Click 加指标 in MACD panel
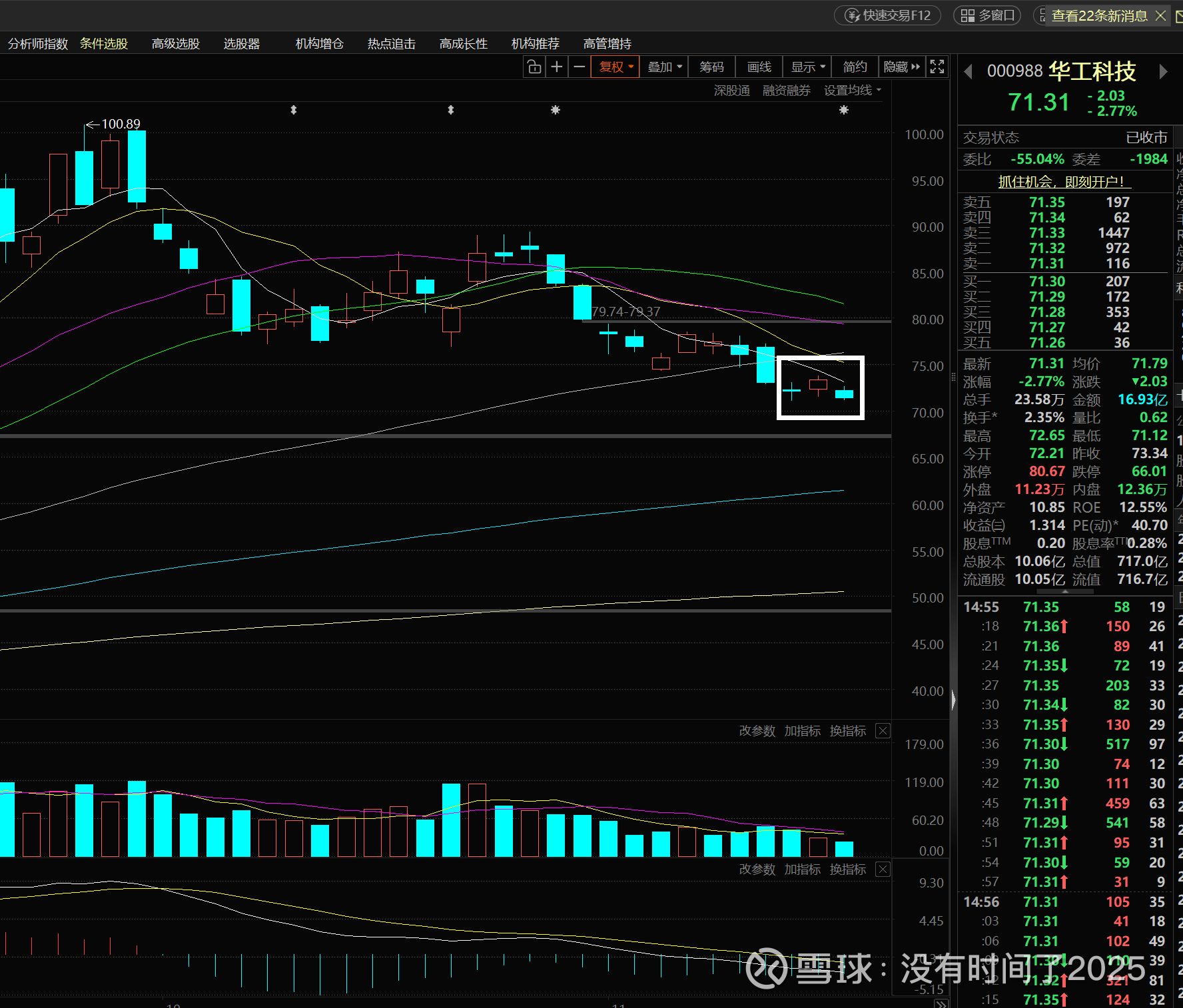 [x=803, y=870]
